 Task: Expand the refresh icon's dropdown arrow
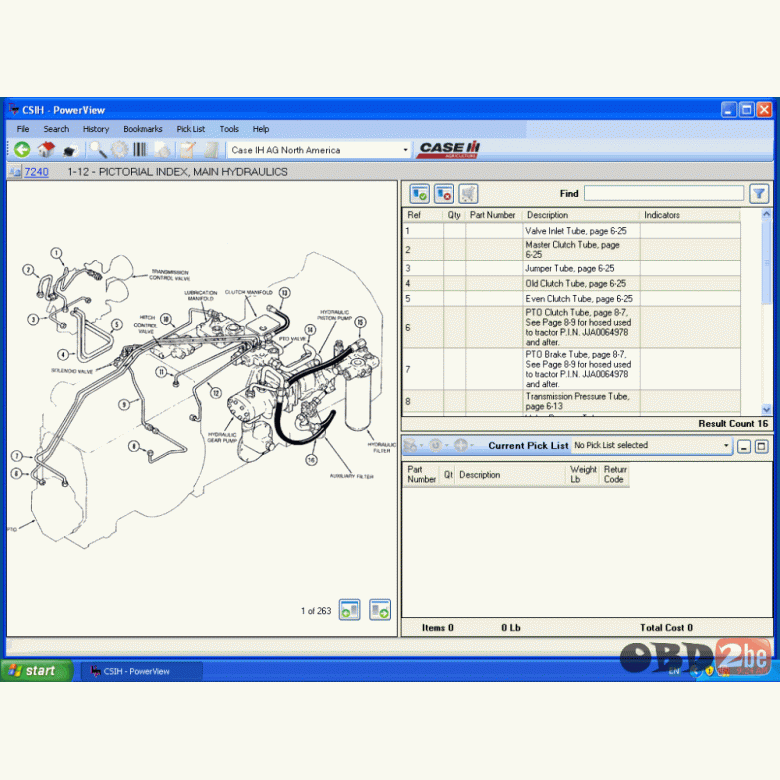447,445
